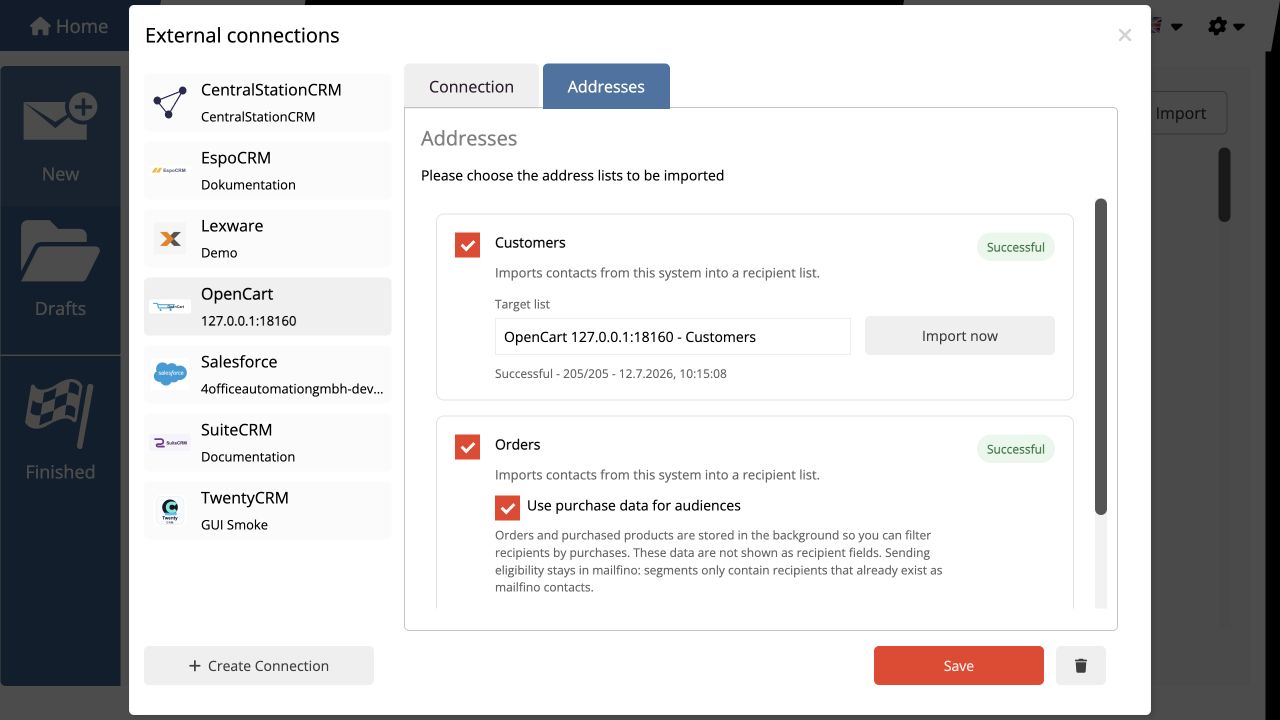This screenshot has height=720, width=1280.
Task: Uncheck the Customers address list checkbox
Action: pyautogui.click(x=467, y=244)
